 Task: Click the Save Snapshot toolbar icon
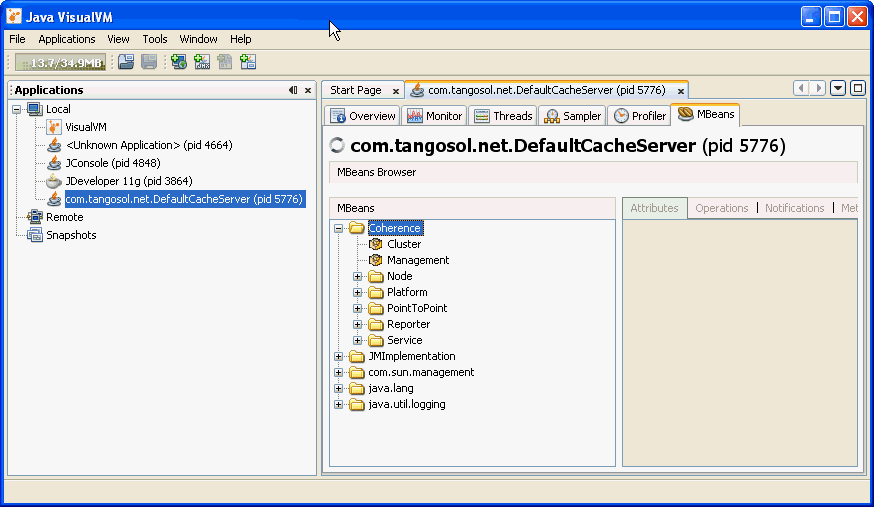149,62
